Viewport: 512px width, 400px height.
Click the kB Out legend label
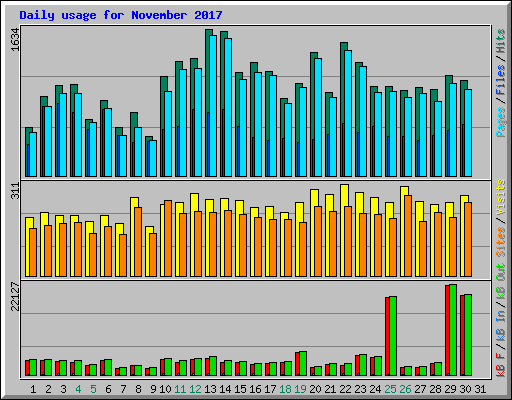[x=501, y=282]
